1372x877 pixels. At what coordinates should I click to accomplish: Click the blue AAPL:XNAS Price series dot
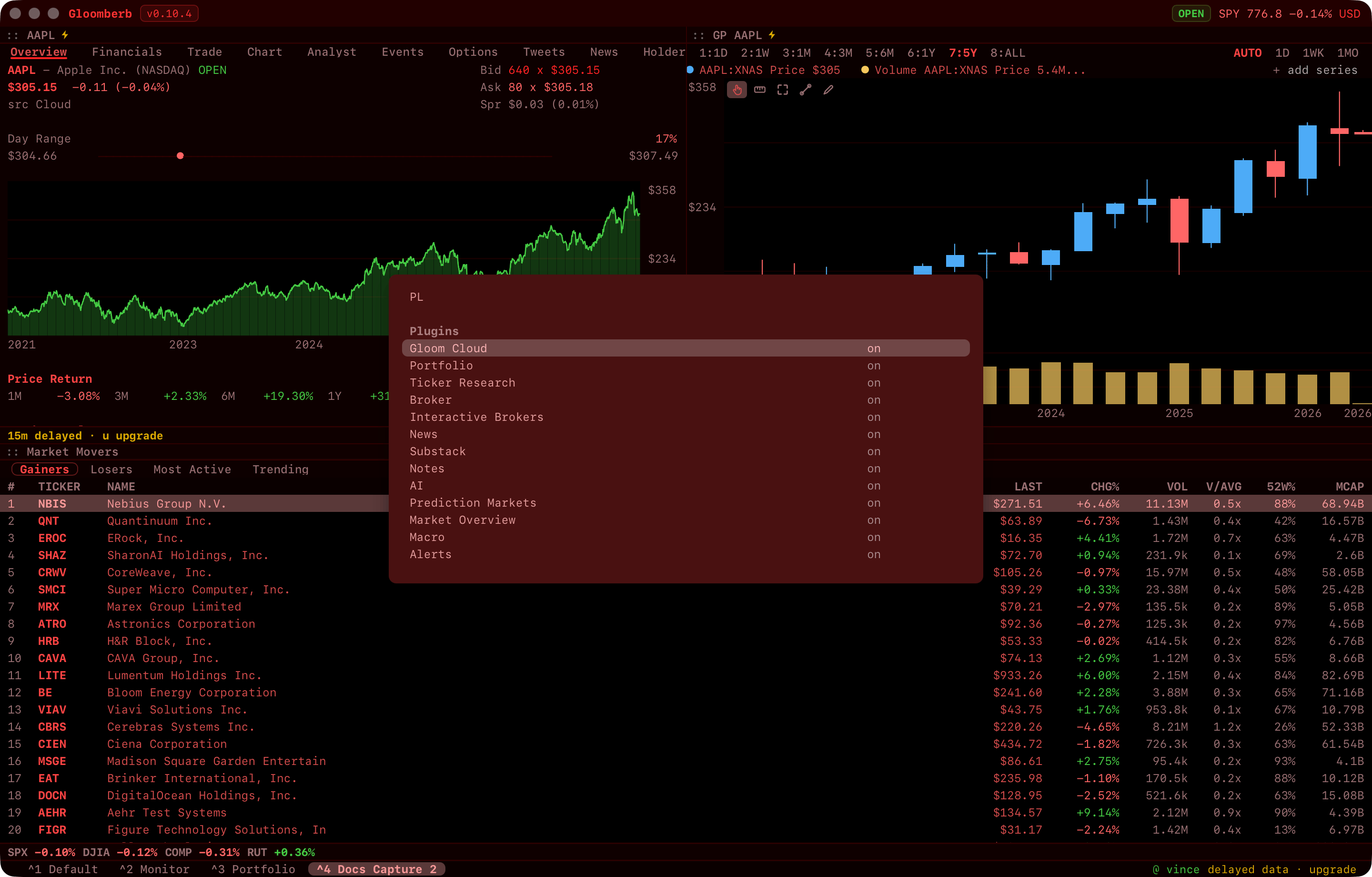690,70
